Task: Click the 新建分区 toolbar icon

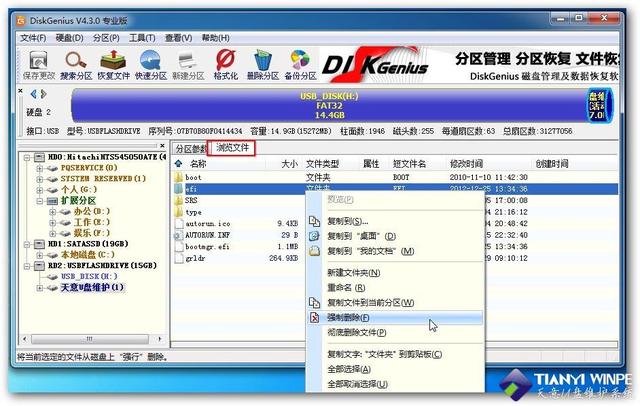Action: tap(188, 61)
